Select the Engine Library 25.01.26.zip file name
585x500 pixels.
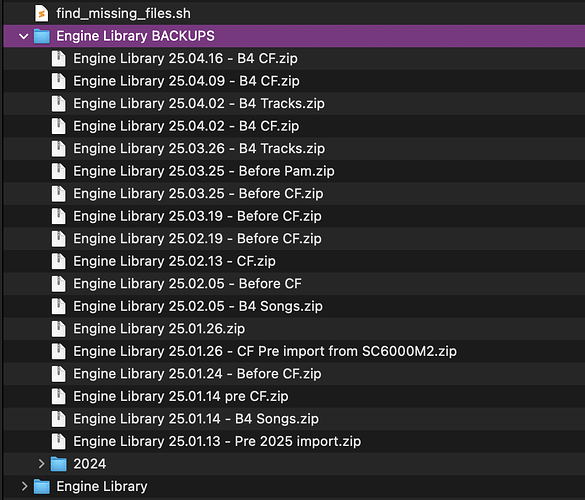click(159, 329)
